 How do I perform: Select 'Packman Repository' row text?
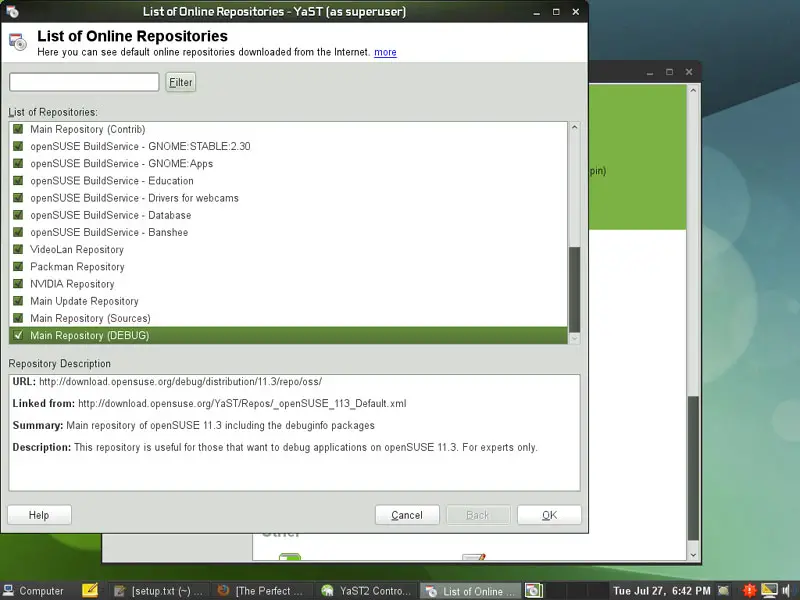pos(77,266)
